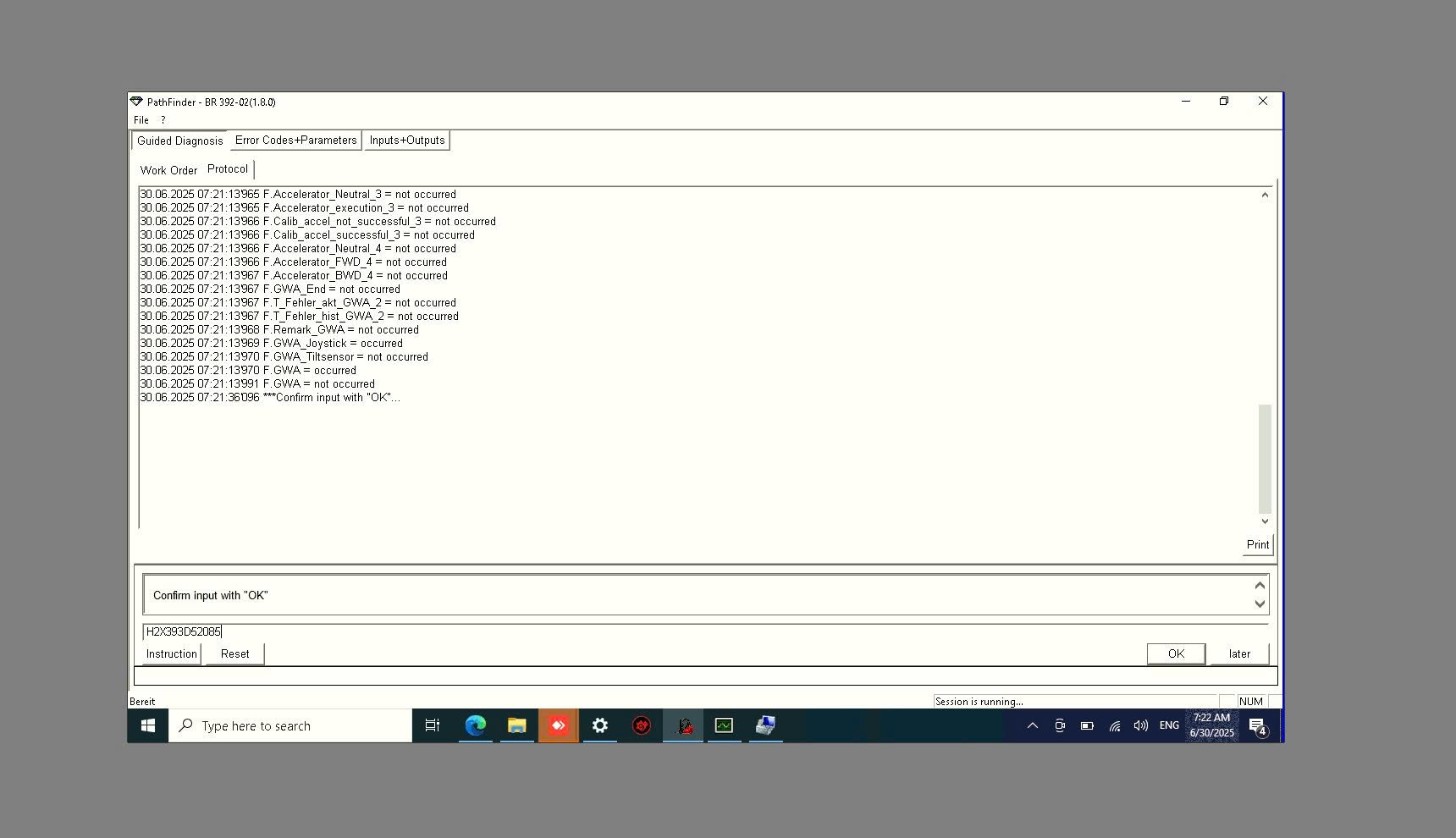Open the File menu
Image resolution: width=1456 pixels, height=838 pixels.
(141, 119)
